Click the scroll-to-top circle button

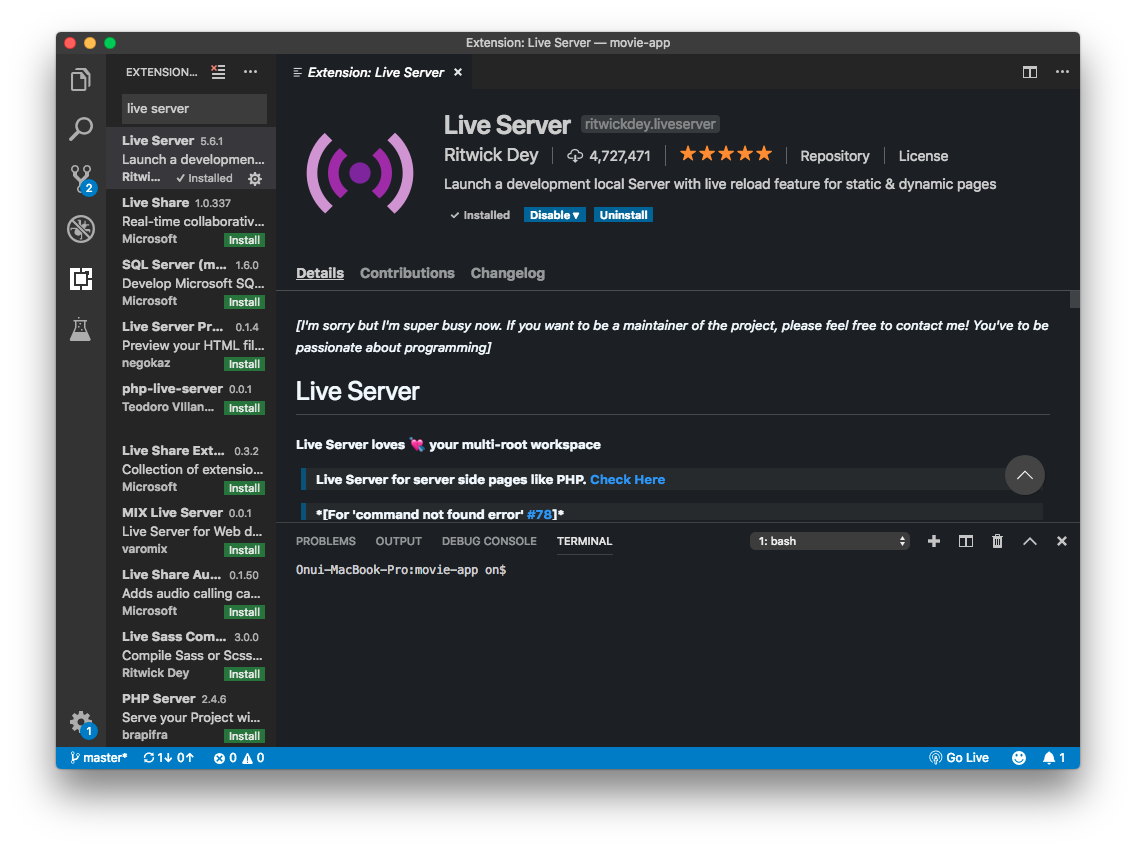1024,475
